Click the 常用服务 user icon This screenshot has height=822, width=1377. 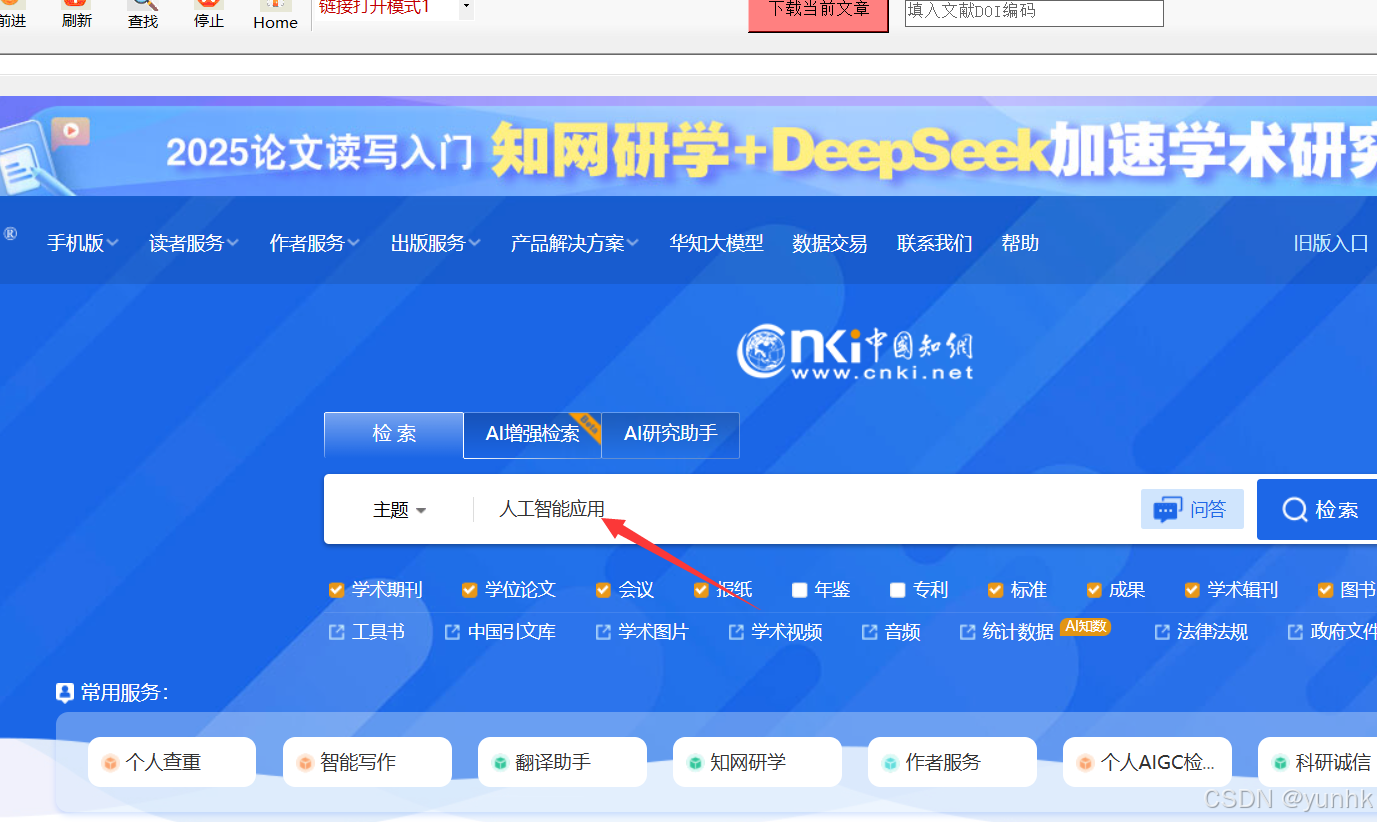65,692
